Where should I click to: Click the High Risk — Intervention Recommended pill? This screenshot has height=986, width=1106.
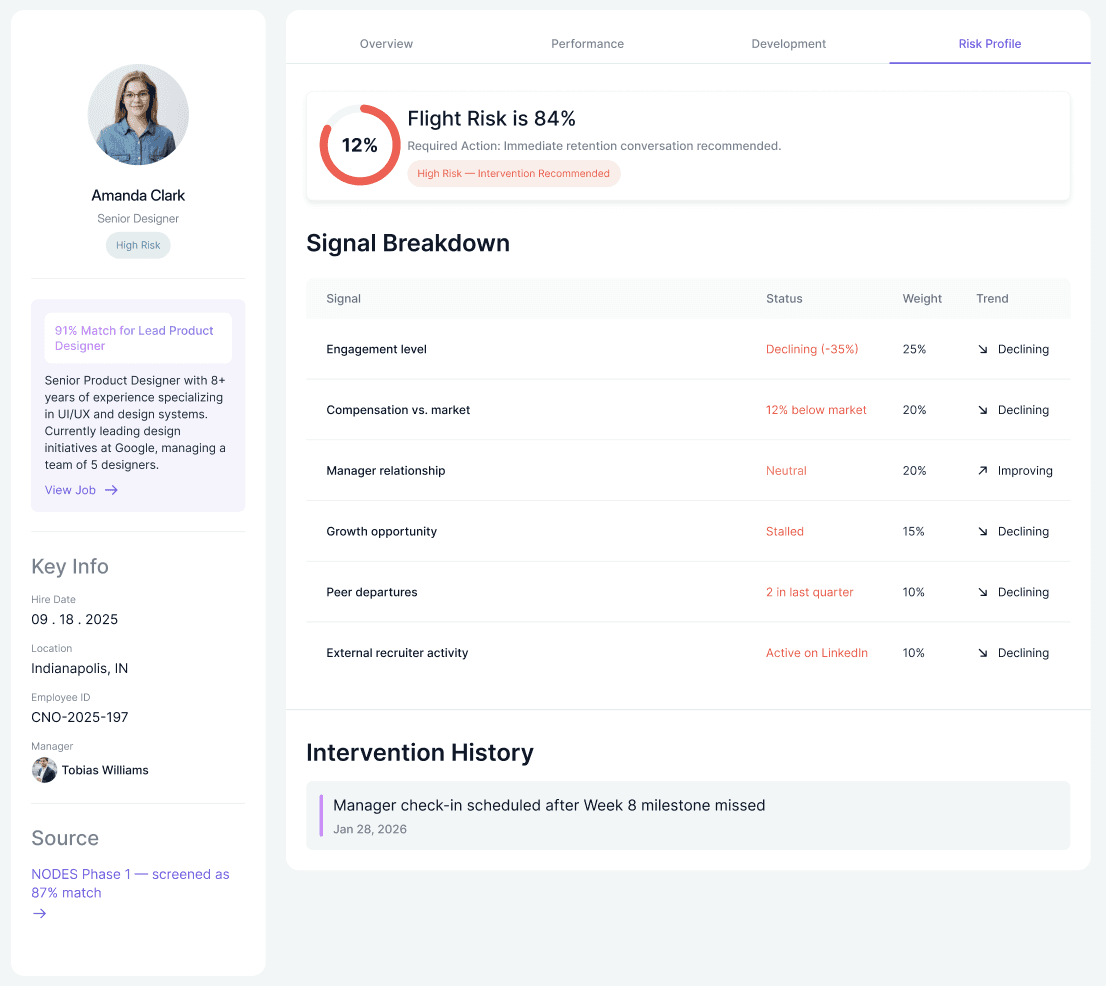click(514, 174)
